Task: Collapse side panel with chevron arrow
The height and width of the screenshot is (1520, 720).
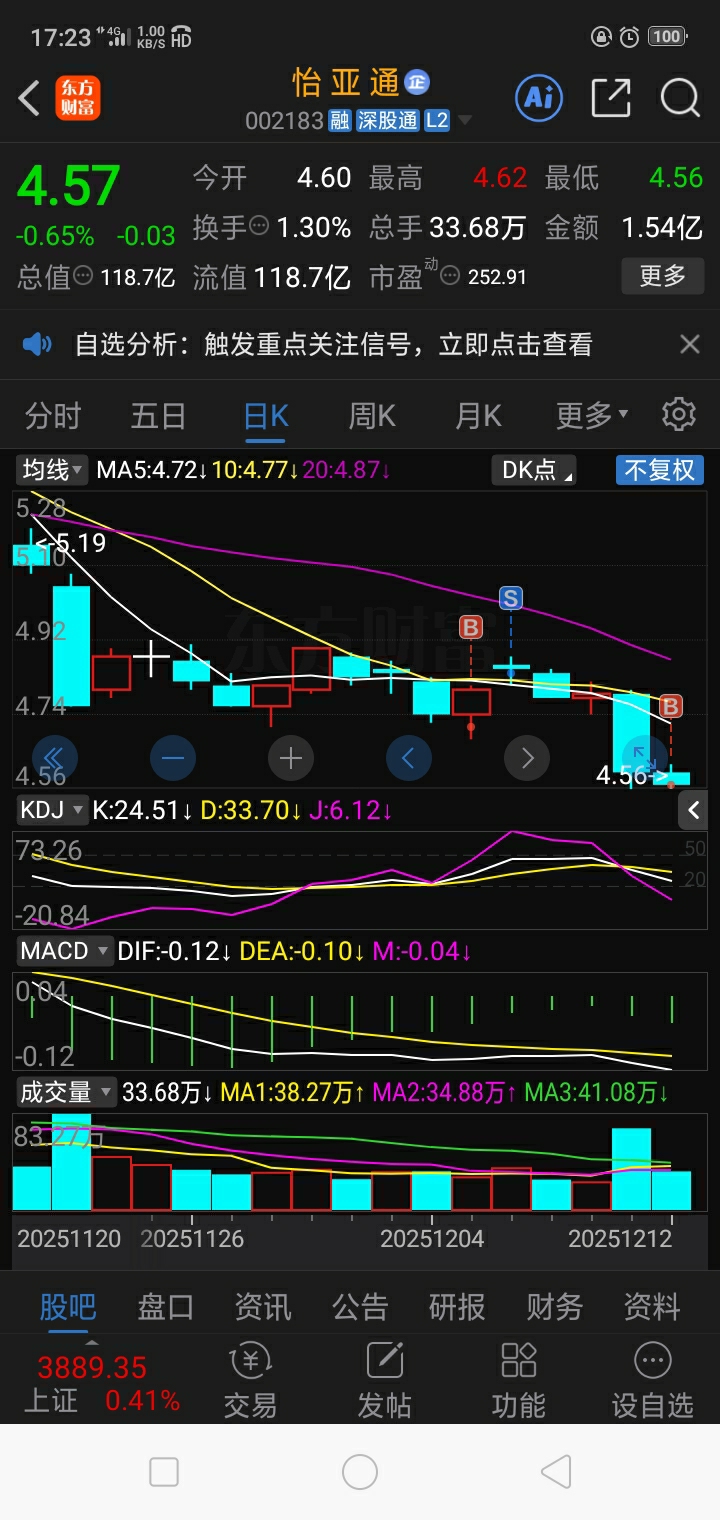Action: (x=693, y=810)
